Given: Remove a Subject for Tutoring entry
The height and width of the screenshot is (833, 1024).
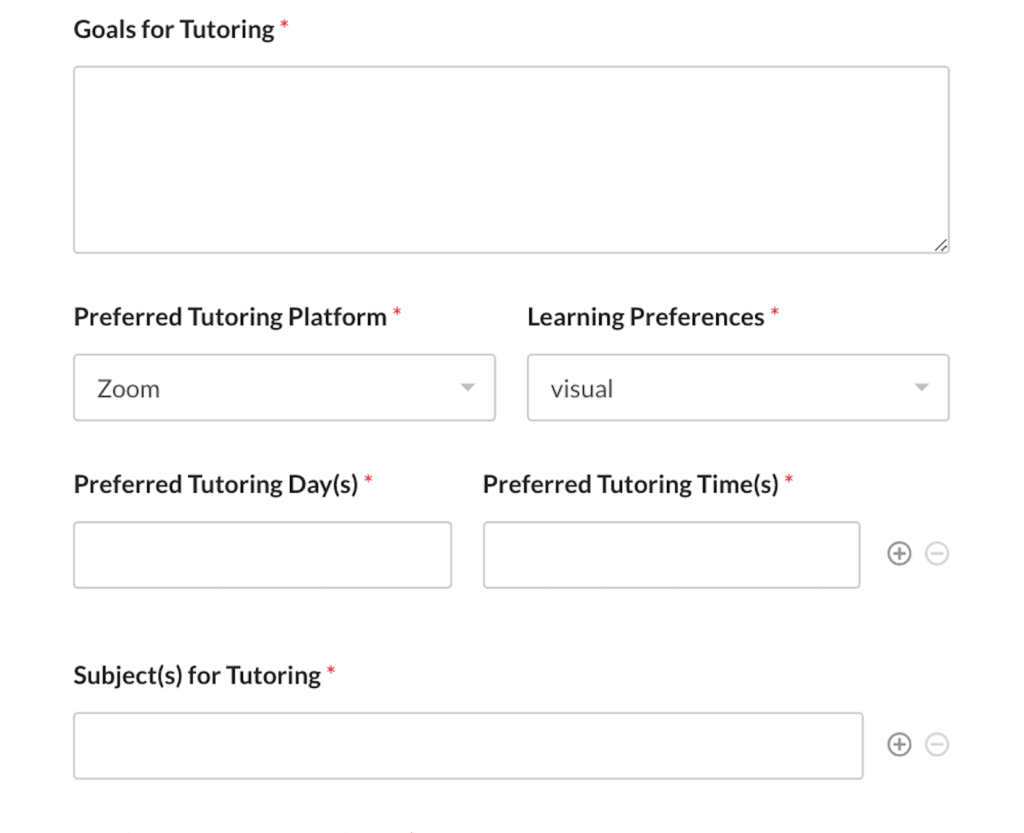Looking at the screenshot, I should pos(936,744).
